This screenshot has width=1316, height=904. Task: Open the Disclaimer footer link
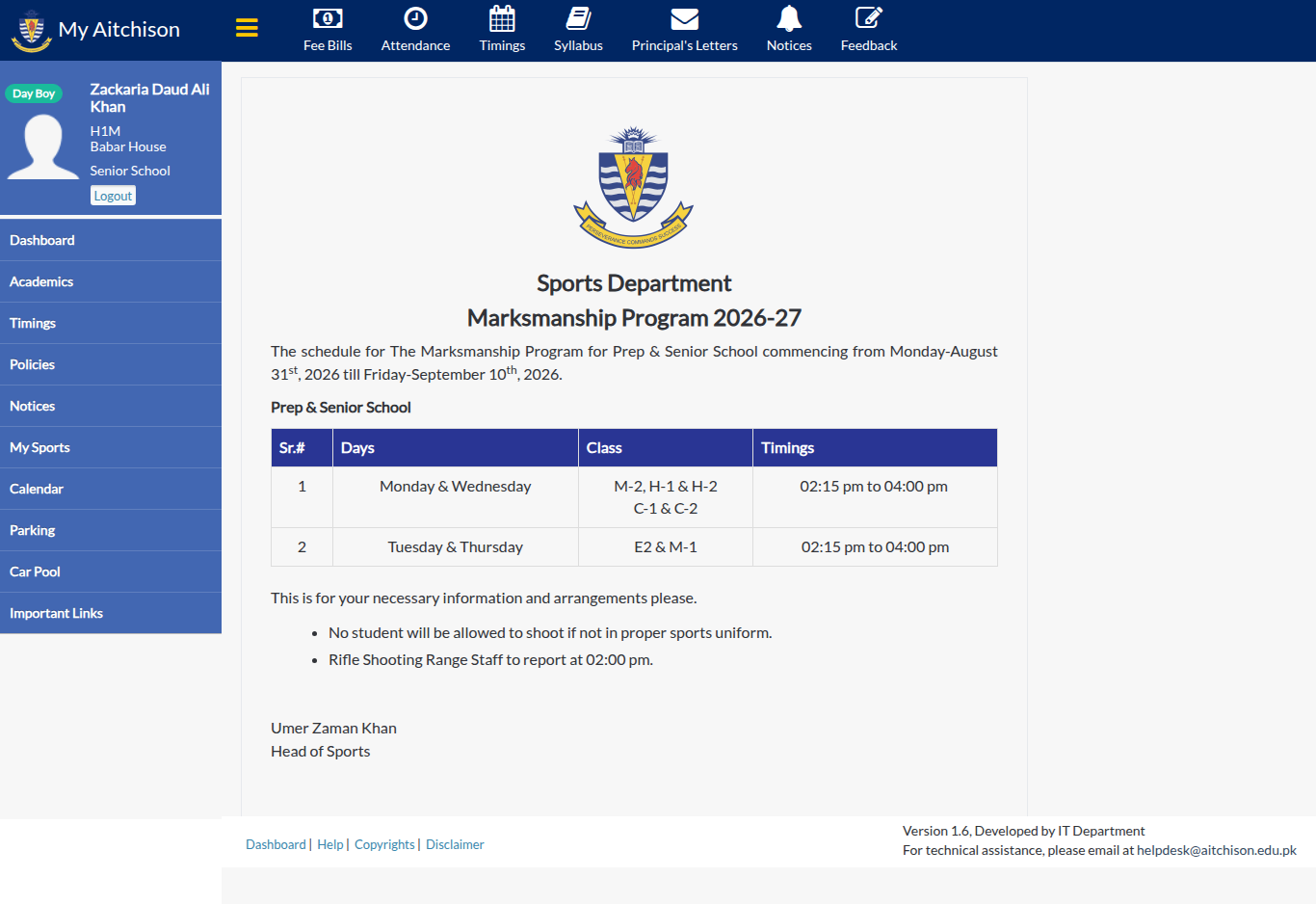[x=455, y=844]
